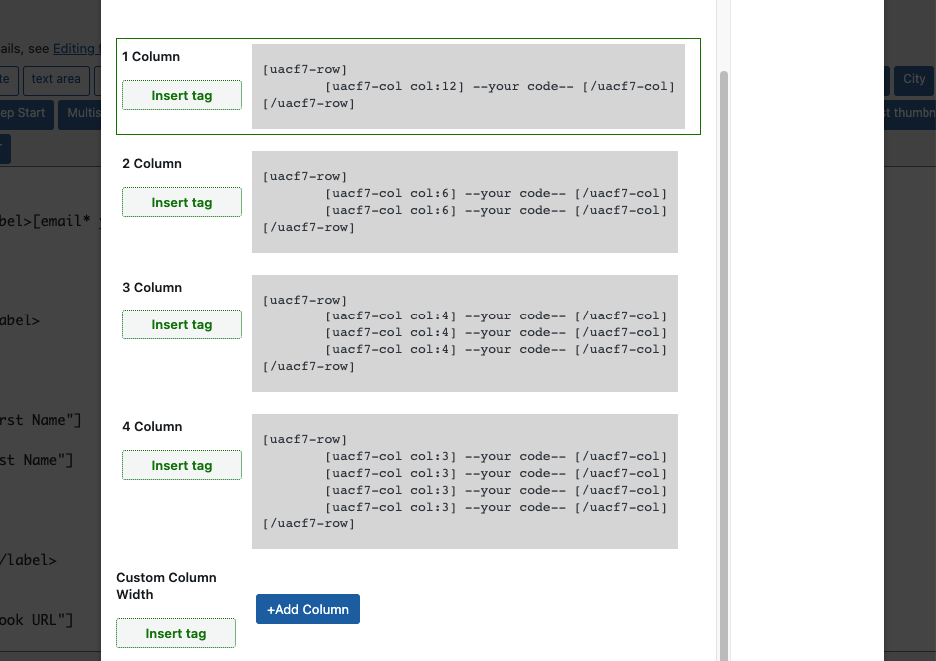Image resolution: width=936 pixels, height=661 pixels.
Task: Click the '3 Column' heading label
Action: pyautogui.click(x=151, y=288)
